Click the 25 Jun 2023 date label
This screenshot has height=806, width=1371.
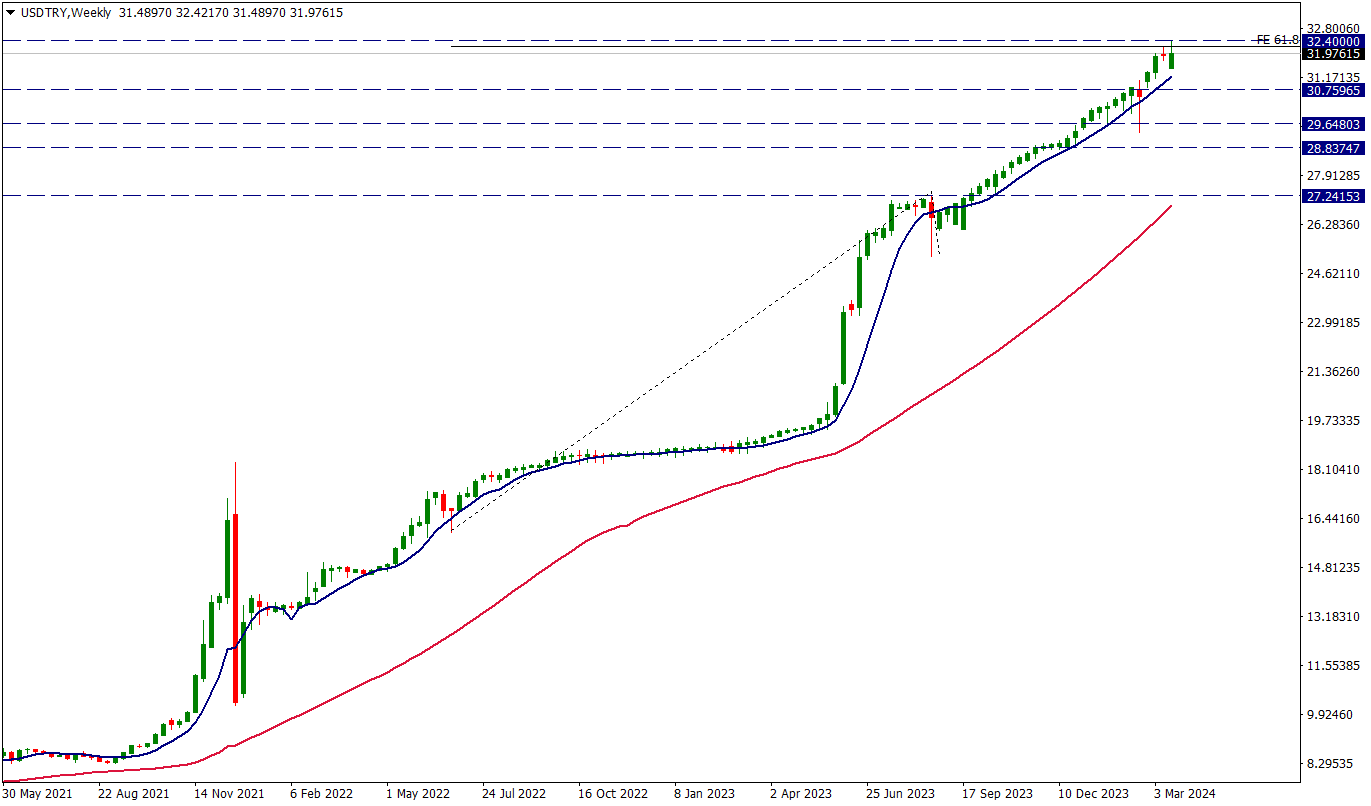click(x=902, y=794)
